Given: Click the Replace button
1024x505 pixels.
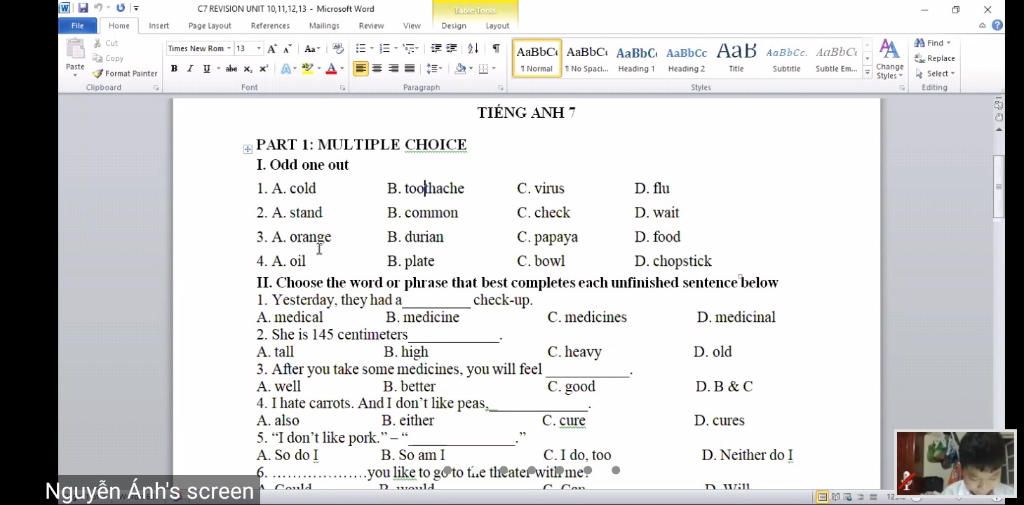Looking at the screenshot, I should (x=935, y=58).
